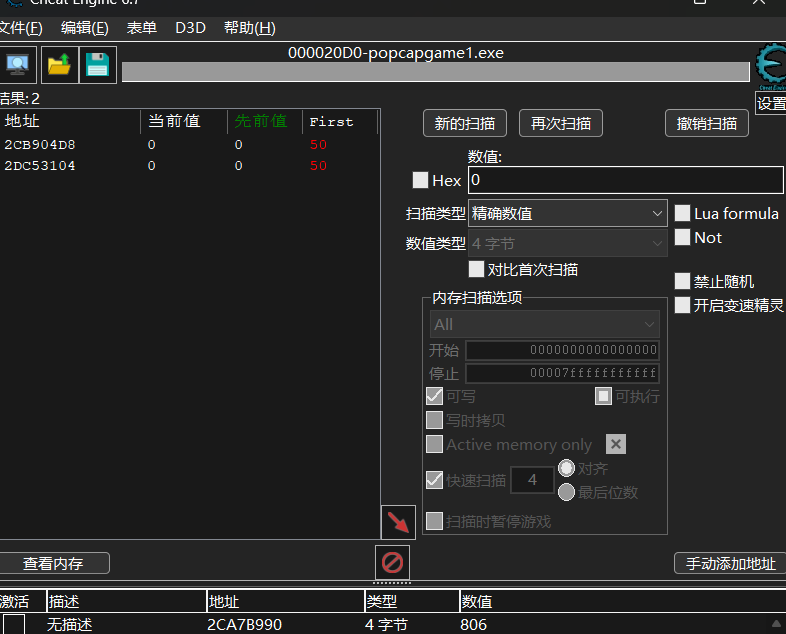Open the 数值类型 dropdown showing 4 字节

point(567,244)
